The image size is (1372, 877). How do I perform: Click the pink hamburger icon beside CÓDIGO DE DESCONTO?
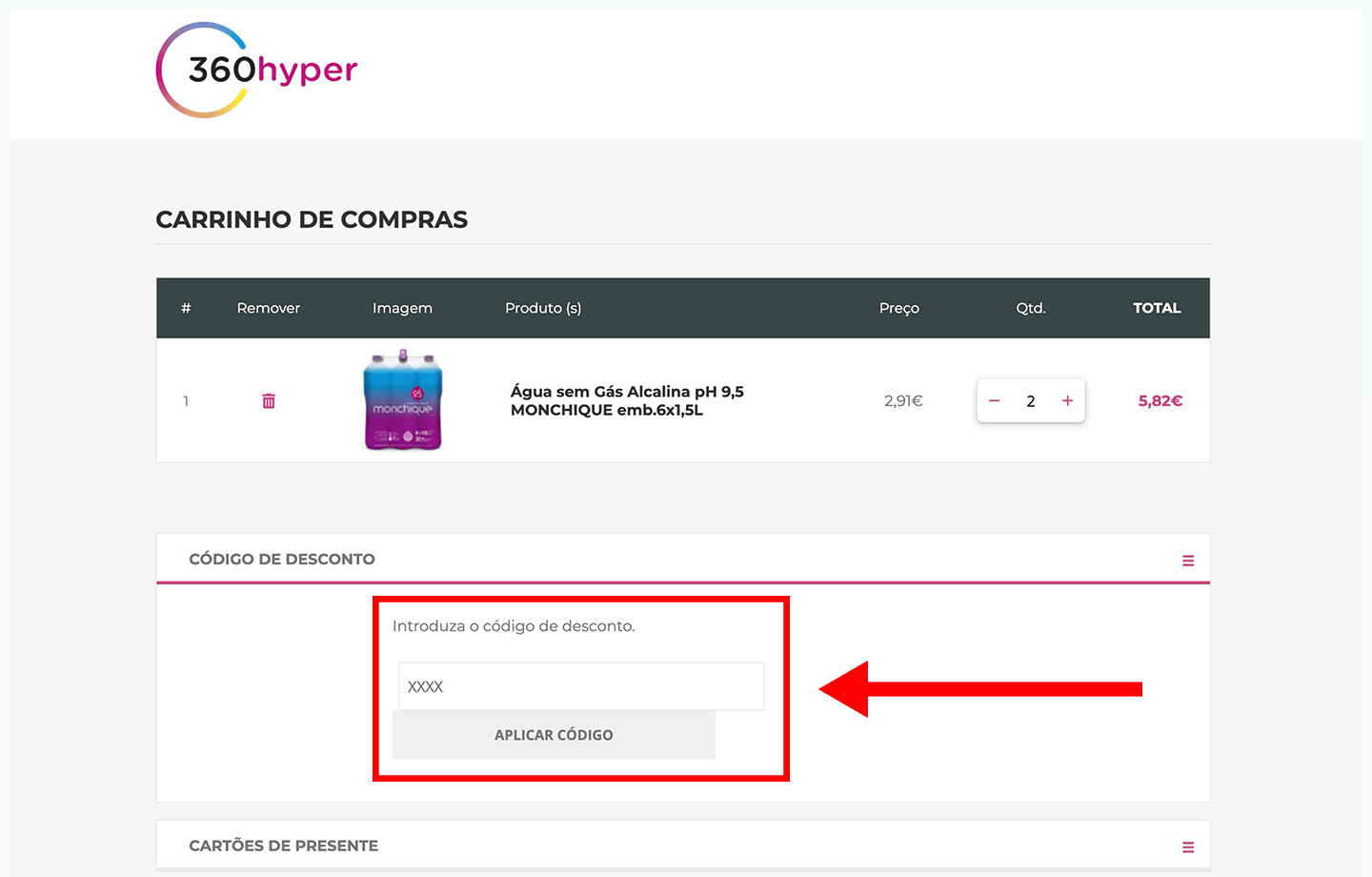click(1187, 560)
